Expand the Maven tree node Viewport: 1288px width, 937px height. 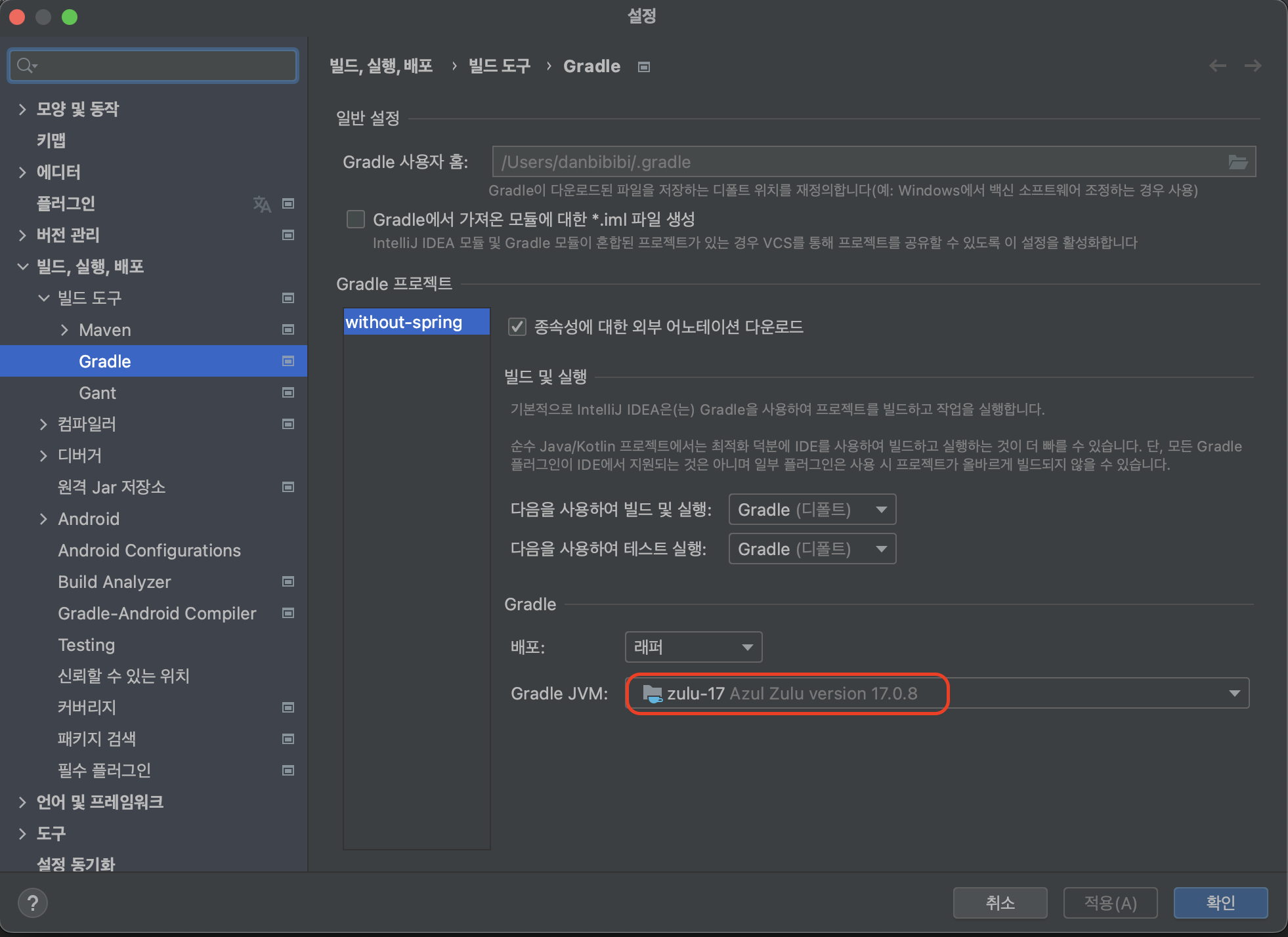pyautogui.click(x=64, y=330)
